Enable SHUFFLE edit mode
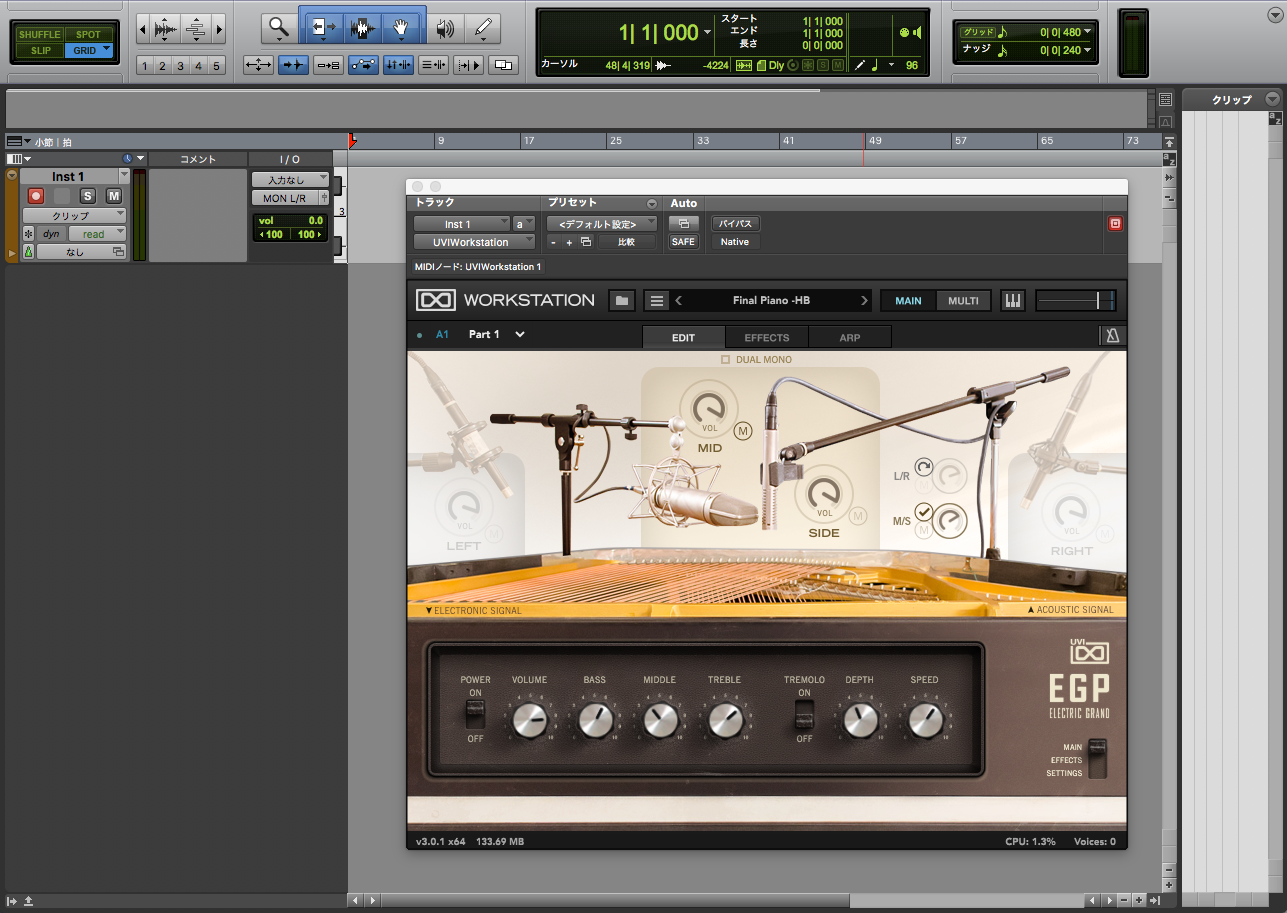Viewport: 1287px width, 913px height. pos(39,34)
